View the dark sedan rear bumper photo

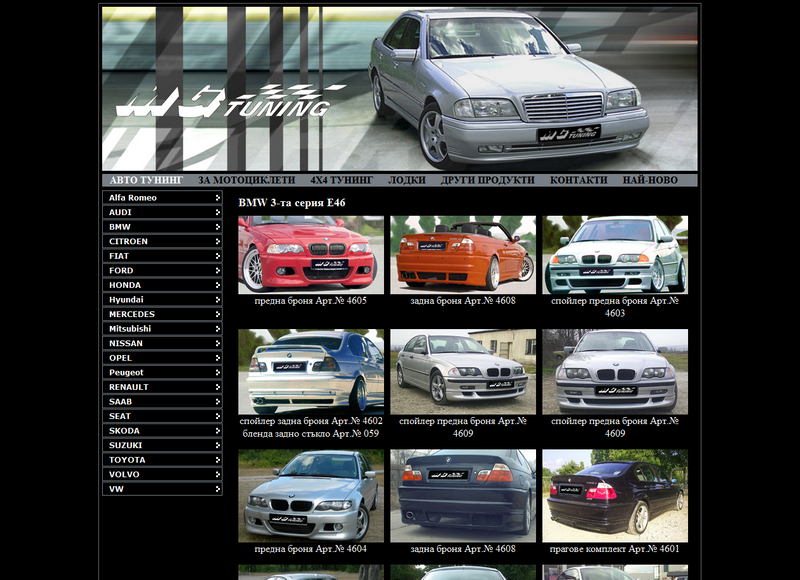pyautogui.click(x=463, y=496)
